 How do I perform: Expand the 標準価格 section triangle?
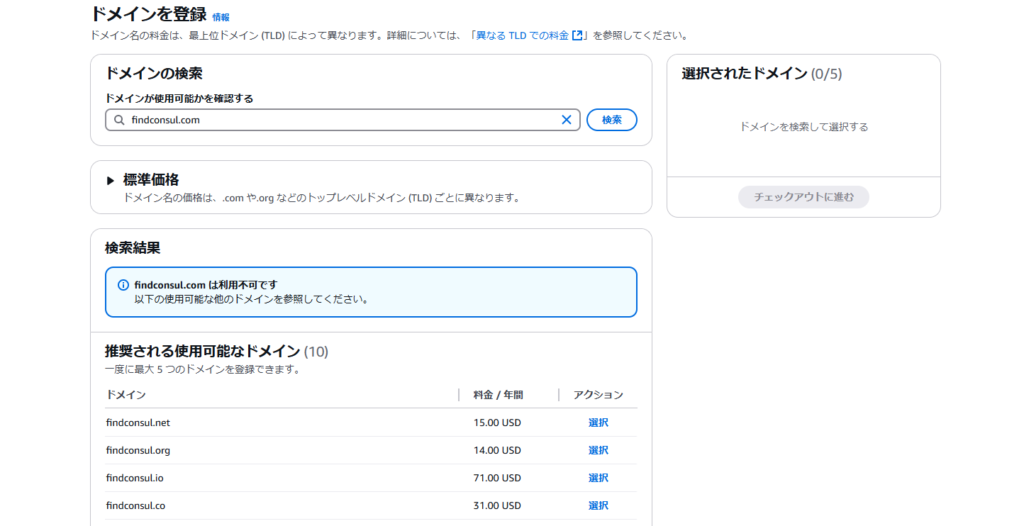[111, 181]
